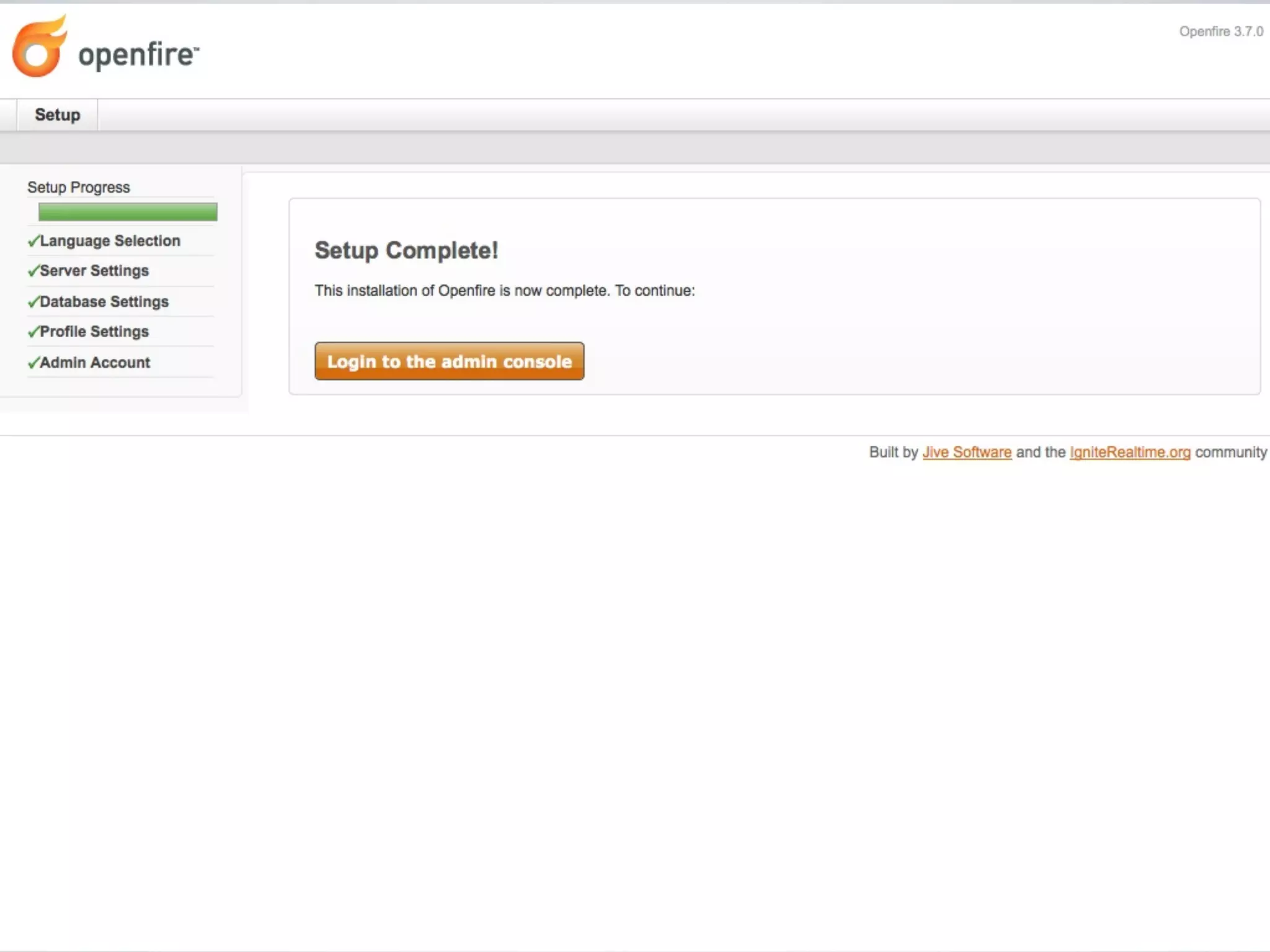Image resolution: width=1270 pixels, height=952 pixels.
Task: Click the Openfire 3.7.0 version text
Action: click(x=1220, y=32)
